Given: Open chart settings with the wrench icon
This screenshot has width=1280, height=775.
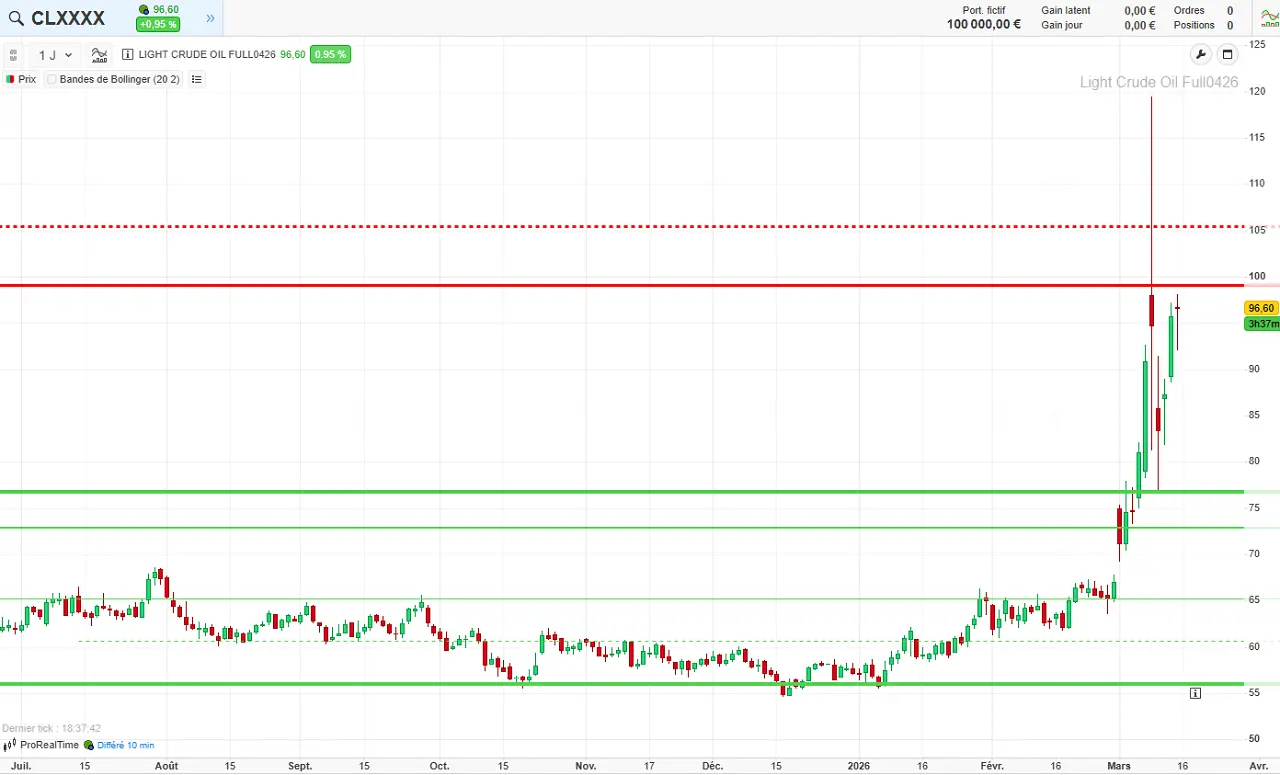Looking at the screenshot, I should coord(1201,55).
